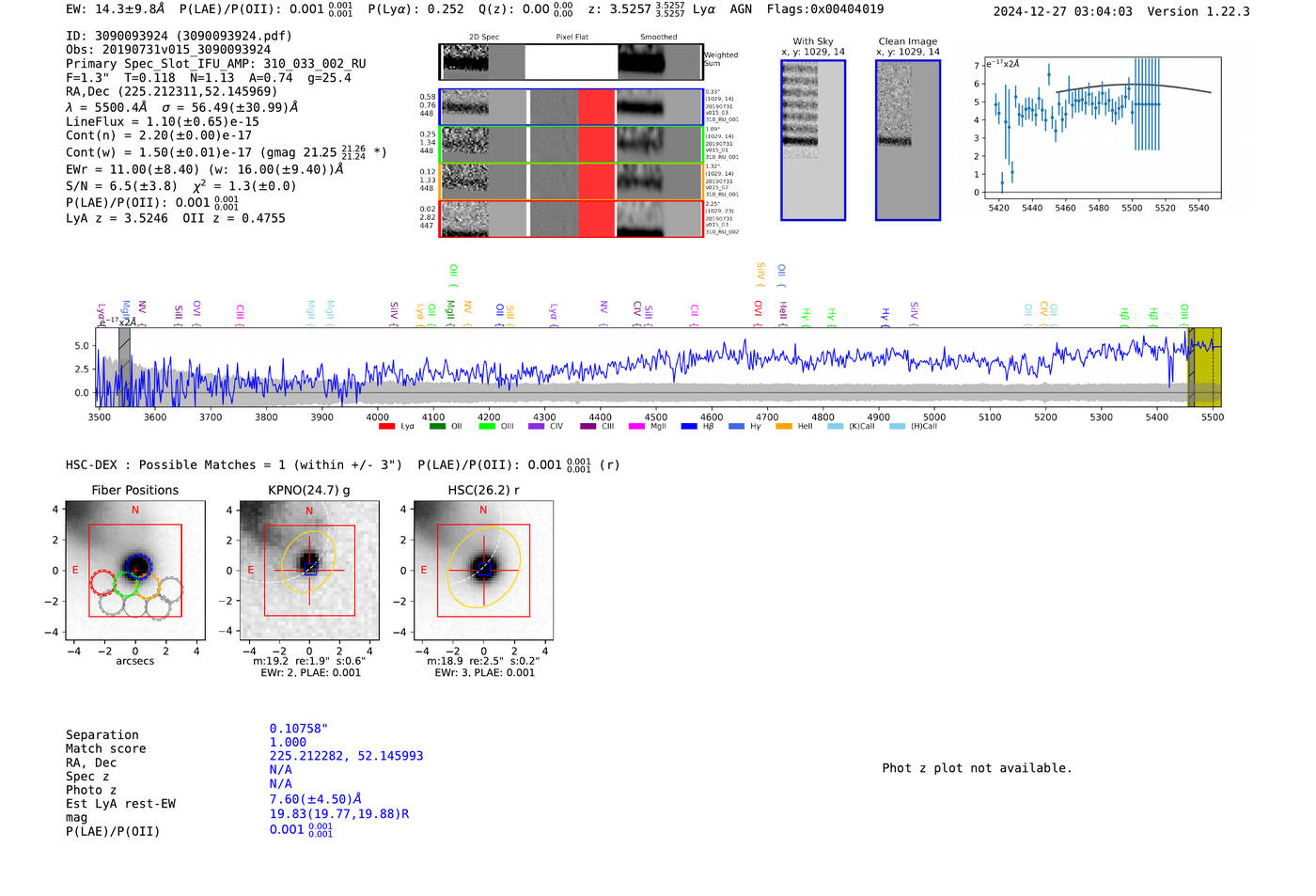Click the 'Smoothed' column header

[x=658, y=38]
